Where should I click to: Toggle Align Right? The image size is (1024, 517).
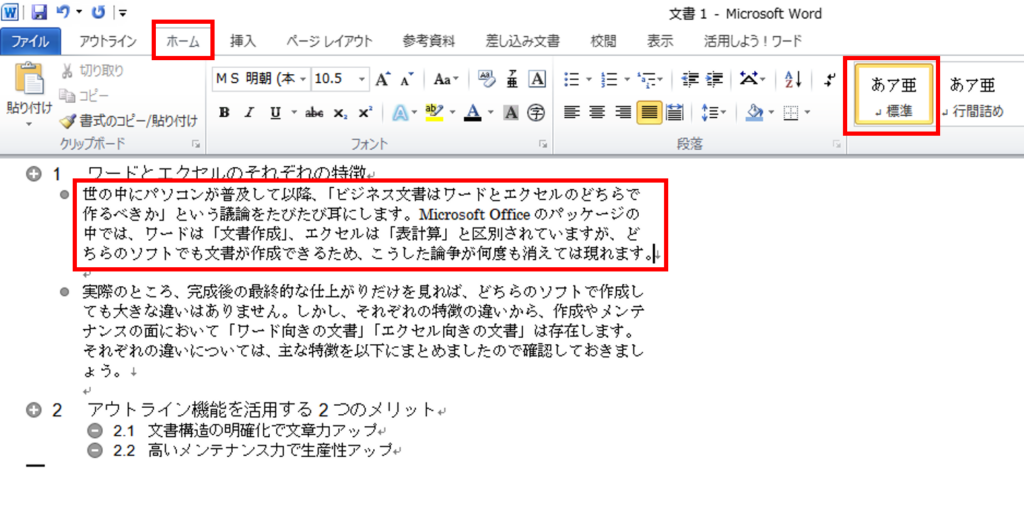[x=624, y=112]
